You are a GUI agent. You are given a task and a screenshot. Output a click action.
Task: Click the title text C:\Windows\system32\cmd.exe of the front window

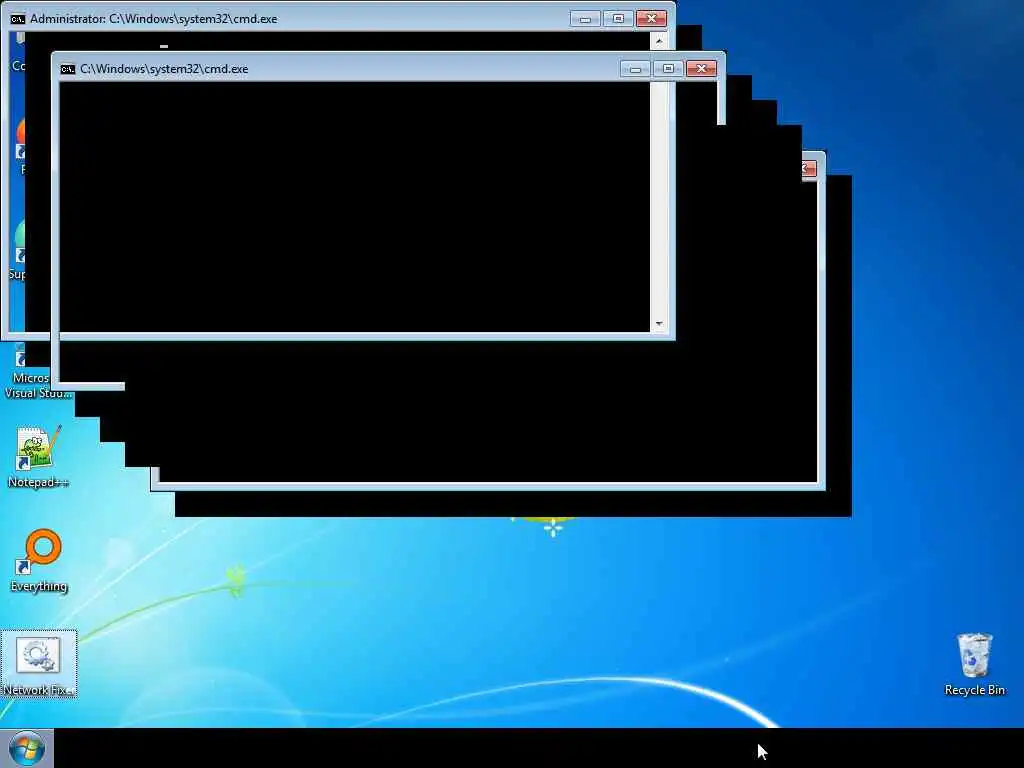(x=164, y=69)
